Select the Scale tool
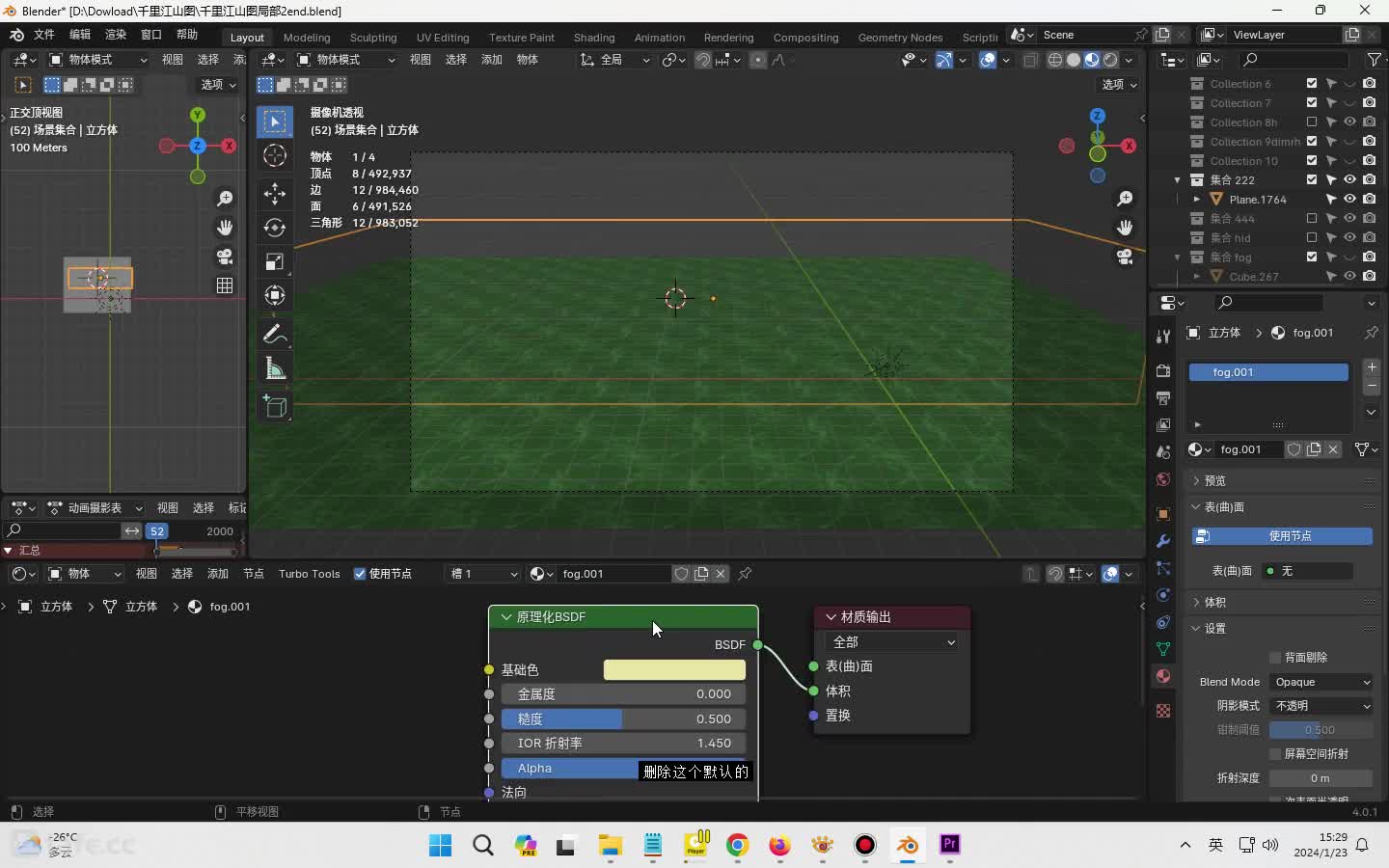1389x868 pixels. (275, 261)
